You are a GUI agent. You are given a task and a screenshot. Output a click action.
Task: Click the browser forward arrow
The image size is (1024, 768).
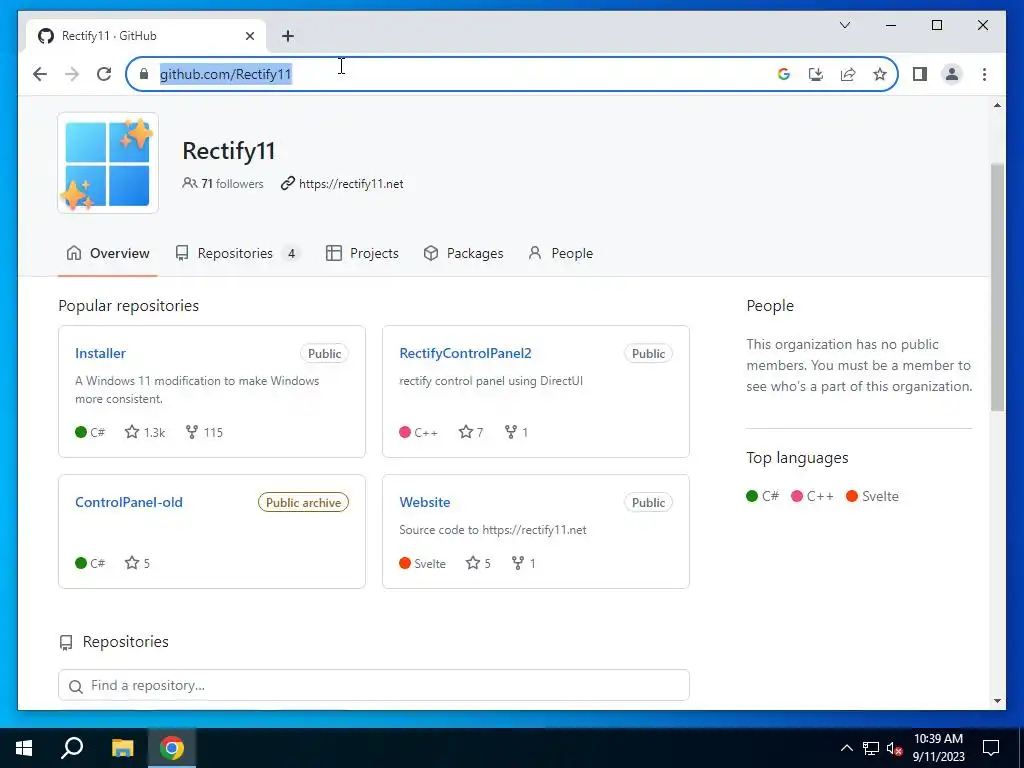pyautogui.click(x=72, y=74)
